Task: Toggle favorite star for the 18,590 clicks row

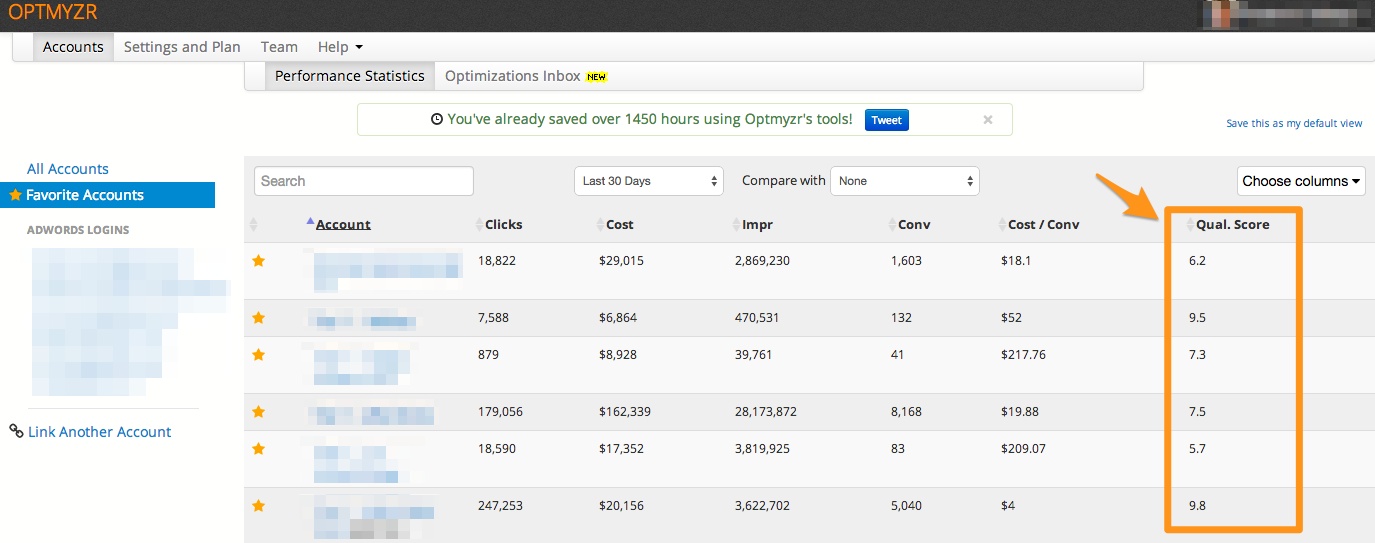Action: click(x=258, y=449)
